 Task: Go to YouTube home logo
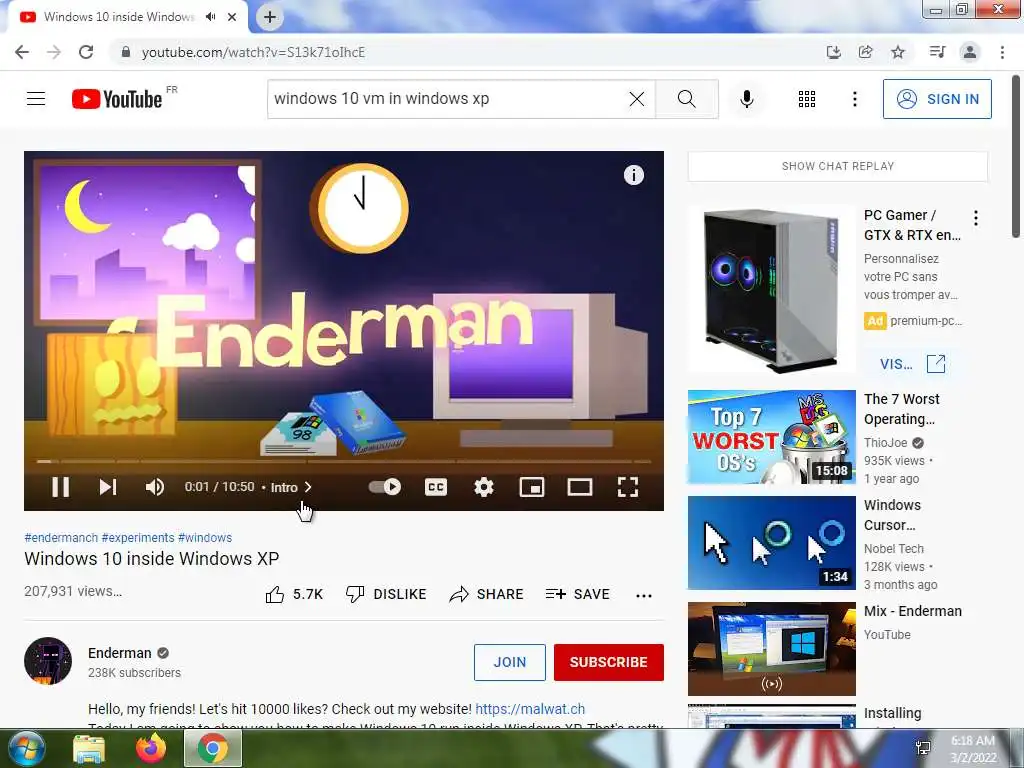[117, 99]
